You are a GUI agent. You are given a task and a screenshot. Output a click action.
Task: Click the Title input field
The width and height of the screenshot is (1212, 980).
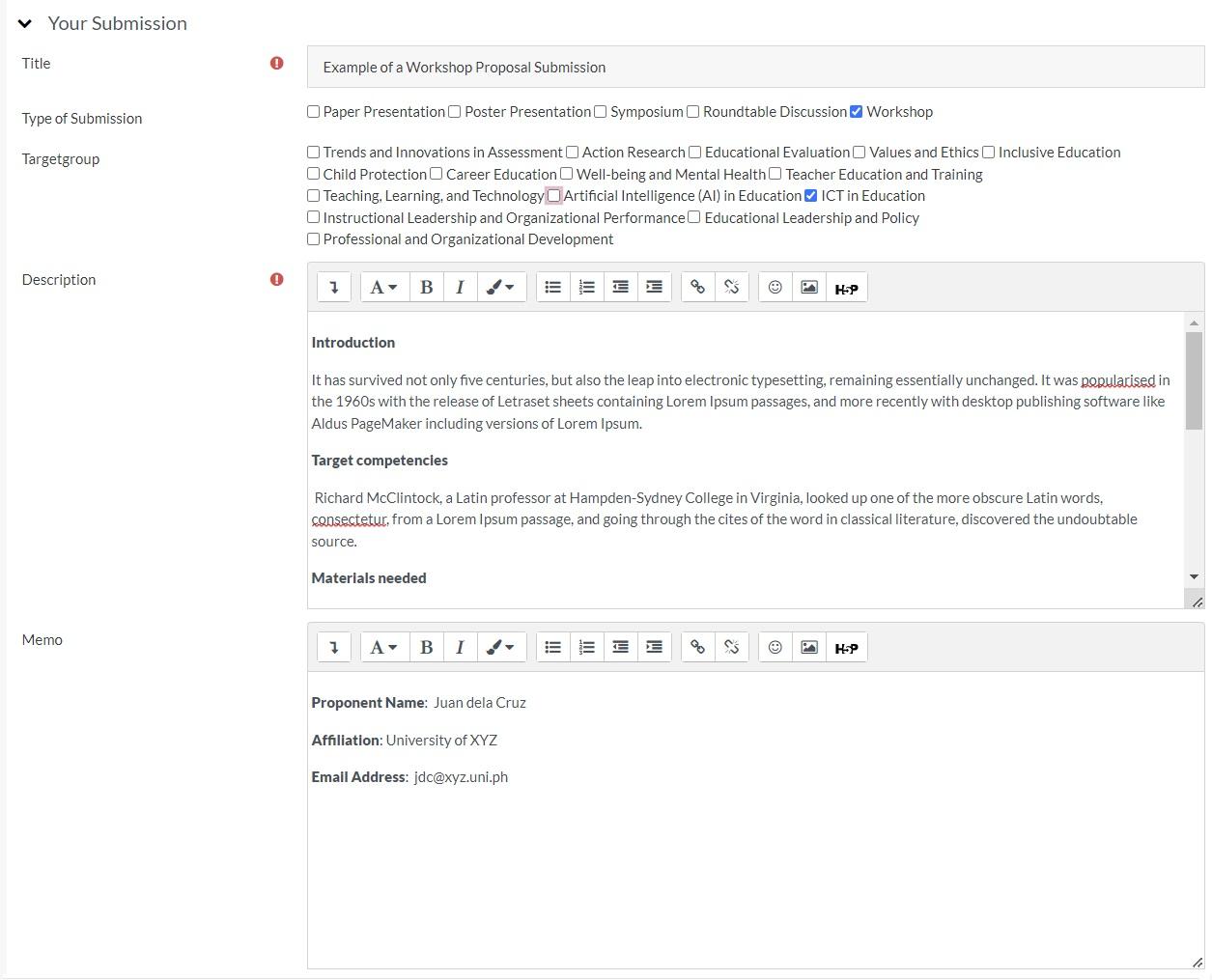[x=755, y=68]
